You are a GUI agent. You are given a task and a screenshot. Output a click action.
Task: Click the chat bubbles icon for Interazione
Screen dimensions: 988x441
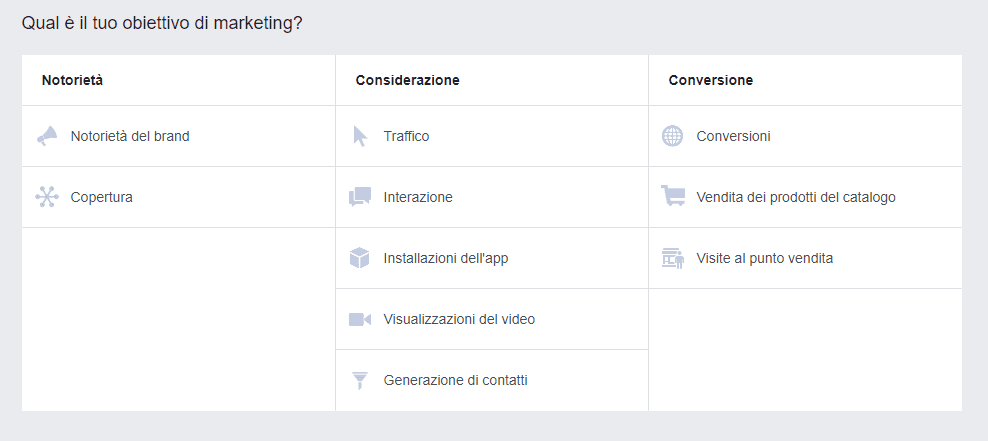tap(360, 197)
